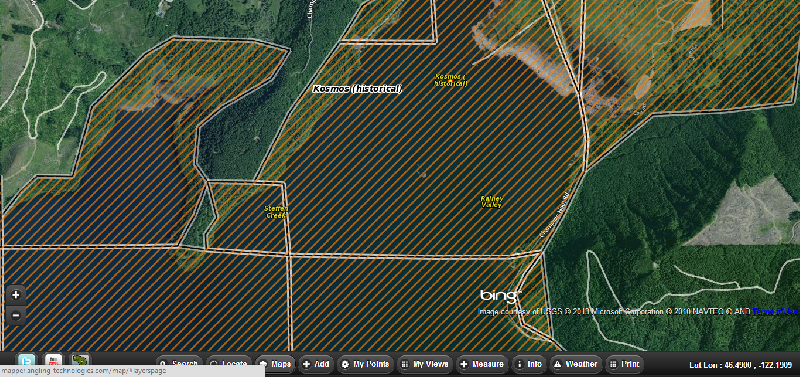This screenshot has height=377, width=800.
Task: Select the Measure tool
Action: tap(482, 364)
